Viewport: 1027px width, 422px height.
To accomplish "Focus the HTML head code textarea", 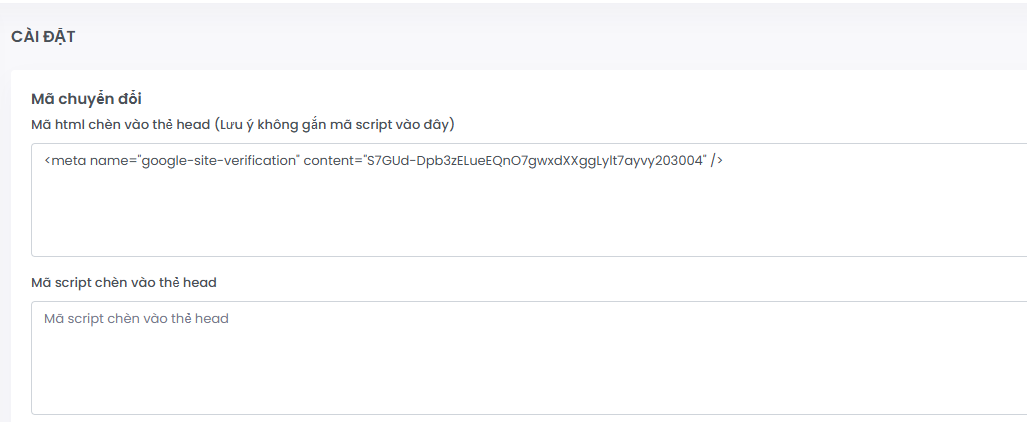I will pyautogui.click(x=529, y=200).
